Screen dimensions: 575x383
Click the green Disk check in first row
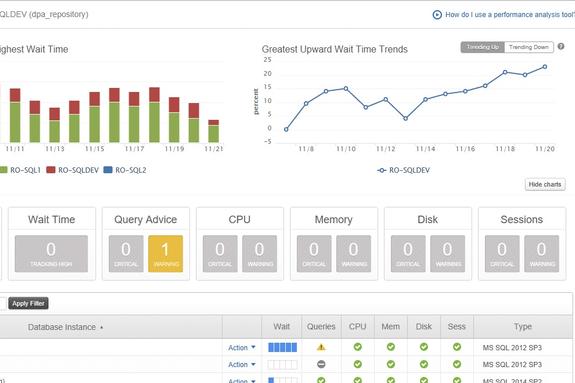click(x=424, y=347)
